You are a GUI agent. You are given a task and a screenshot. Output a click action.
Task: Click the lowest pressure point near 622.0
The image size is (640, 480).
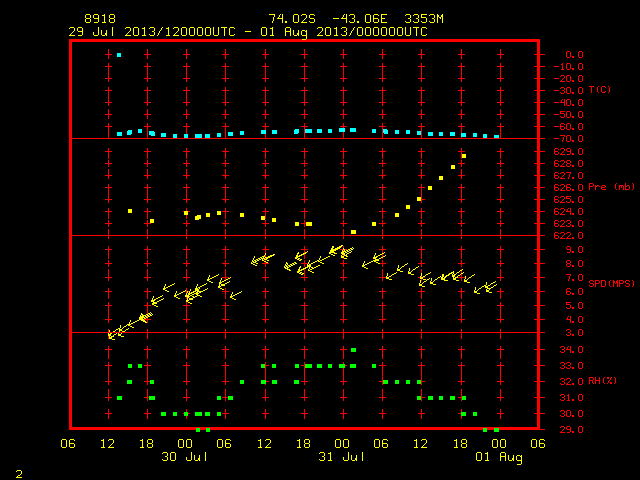coord(353,232)
